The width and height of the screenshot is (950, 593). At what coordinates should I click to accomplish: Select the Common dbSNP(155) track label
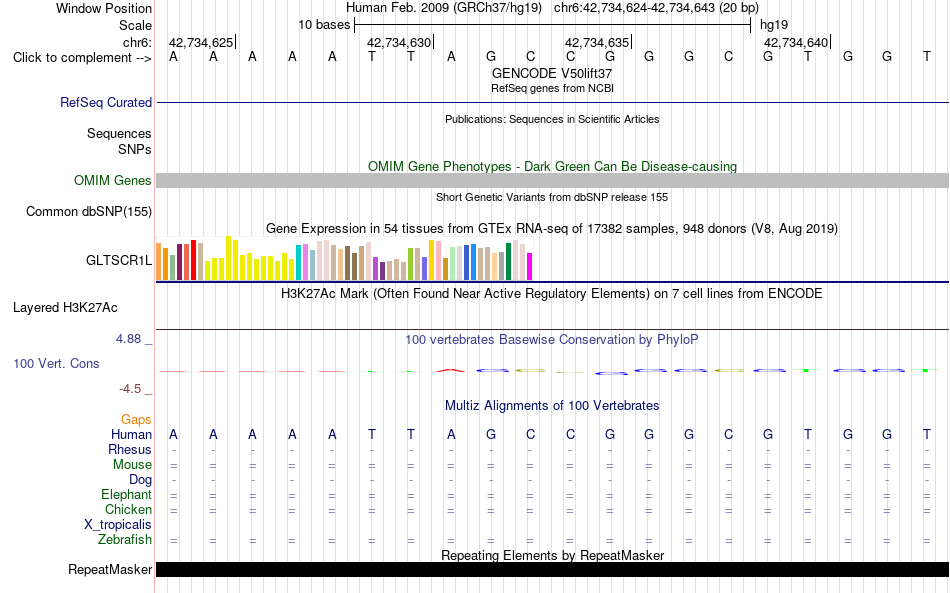click(x=88, y=211)
